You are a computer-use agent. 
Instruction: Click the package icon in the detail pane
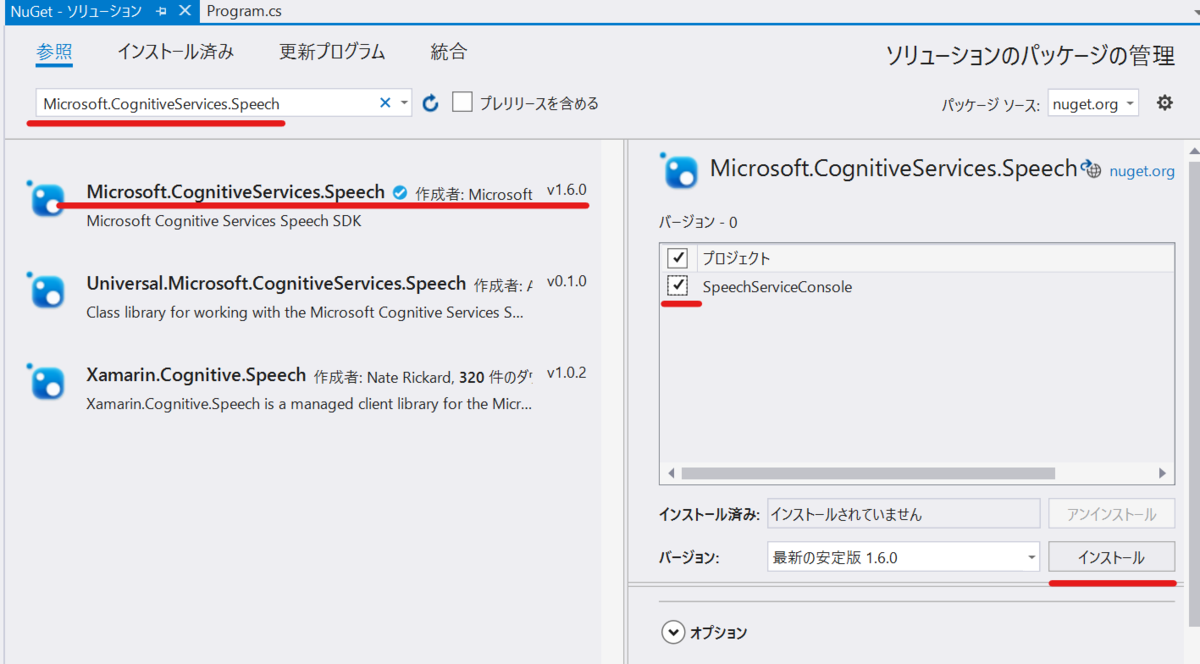tap(680, 170)
